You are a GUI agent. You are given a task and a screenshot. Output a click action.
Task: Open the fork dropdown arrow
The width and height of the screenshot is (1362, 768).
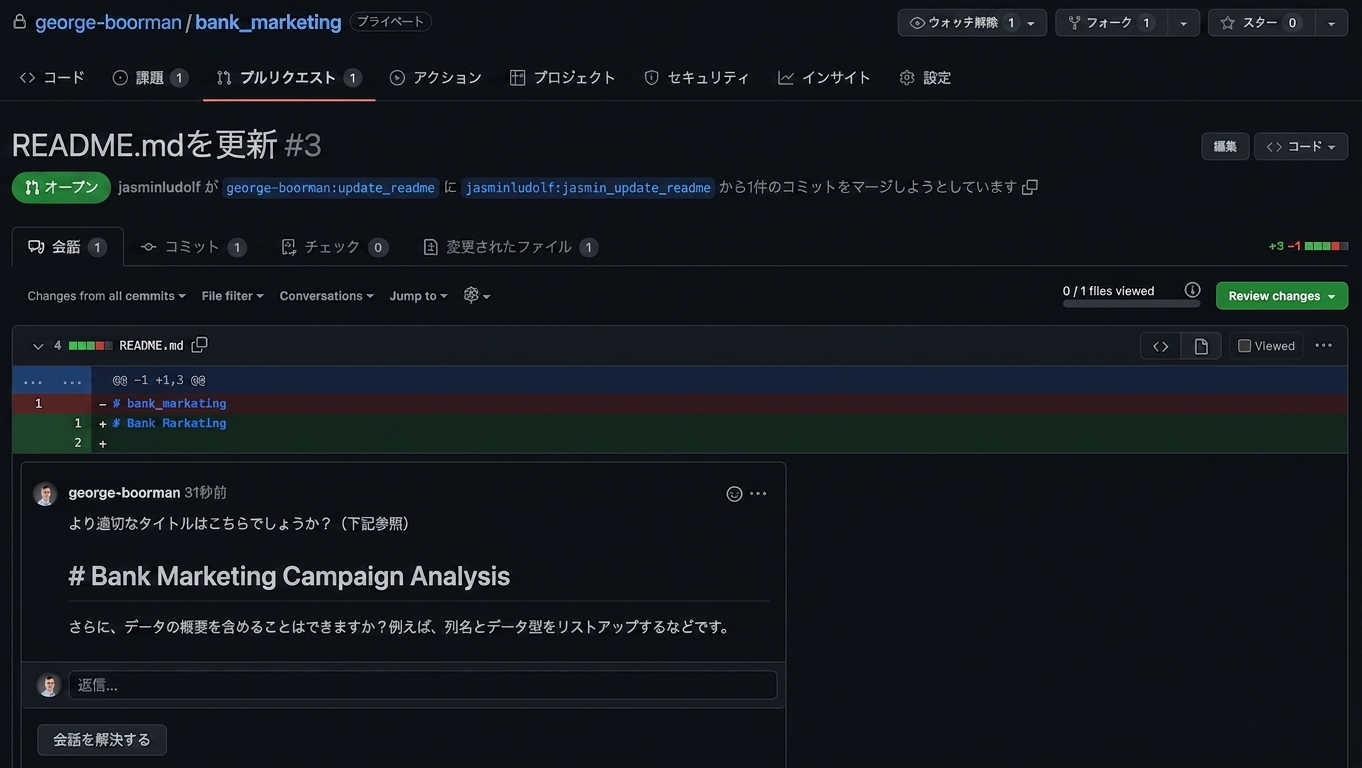point(1184,23)
